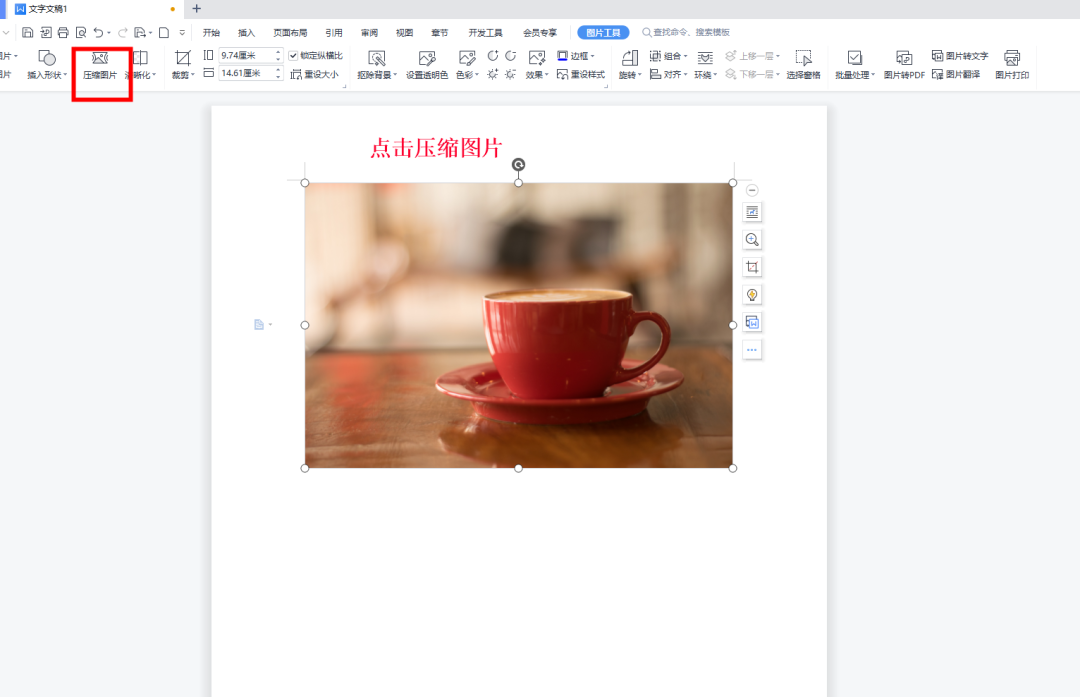The height and width of the screenshot is (697, 1080).
Task: Click the 图片转文字 button
Action: coord(960,56)
